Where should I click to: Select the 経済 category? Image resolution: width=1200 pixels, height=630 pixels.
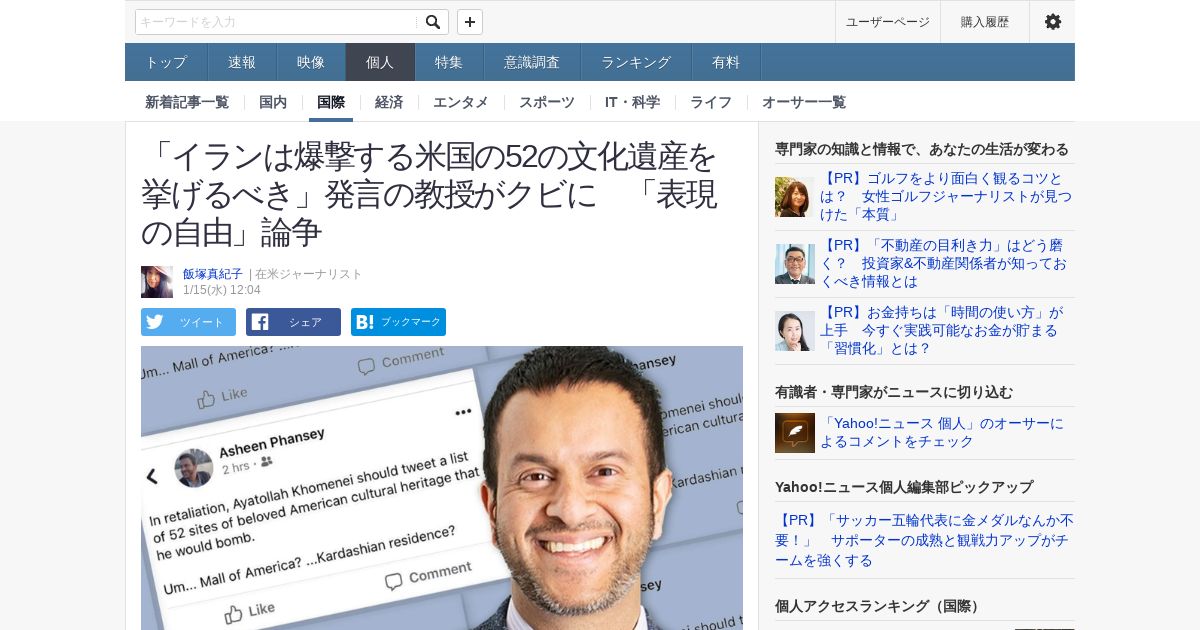point(389,102)
